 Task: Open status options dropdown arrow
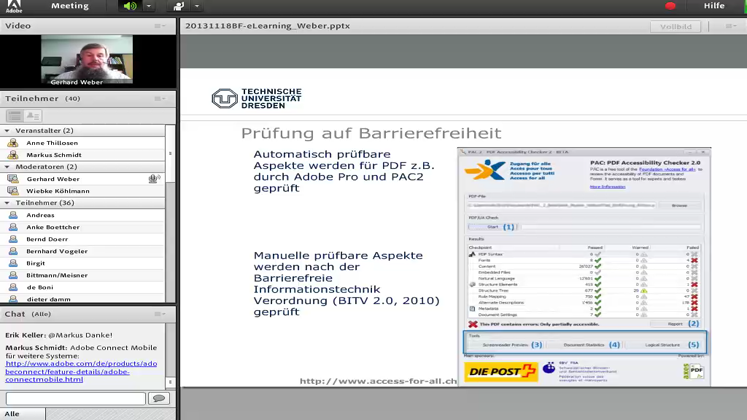tap(197, 6)
